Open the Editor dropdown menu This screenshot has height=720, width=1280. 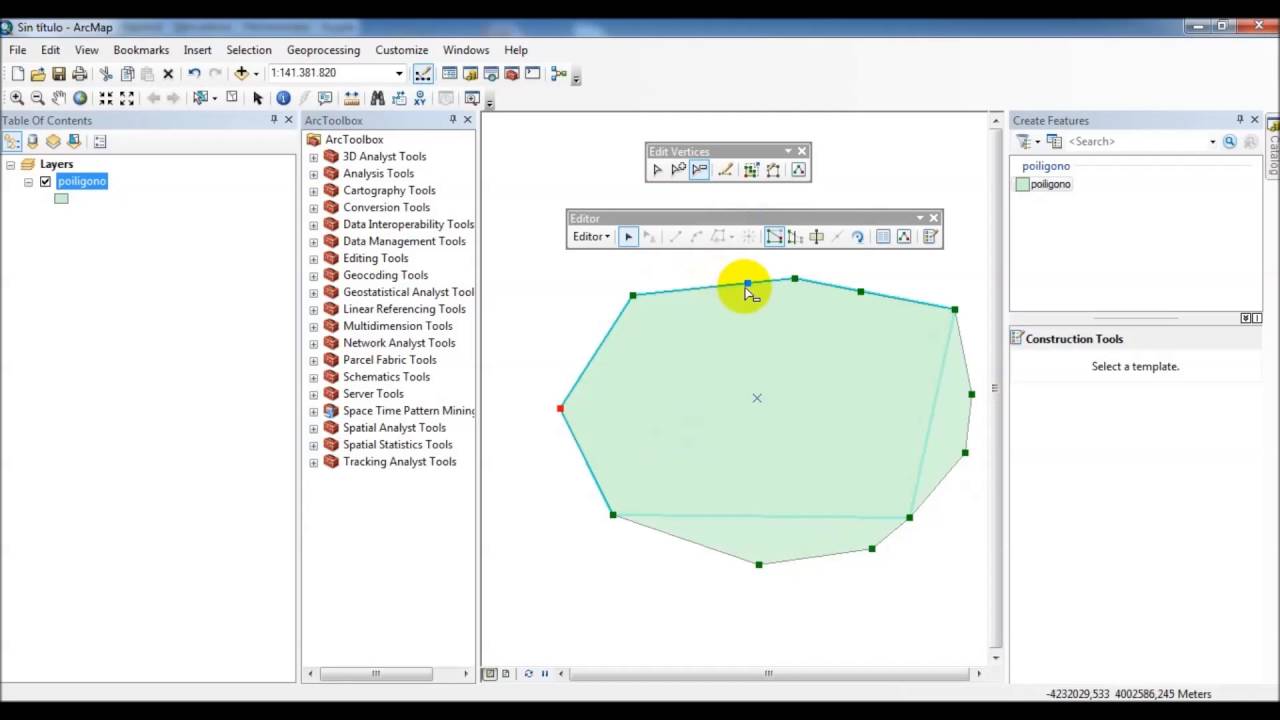click(x=591, y=237)
